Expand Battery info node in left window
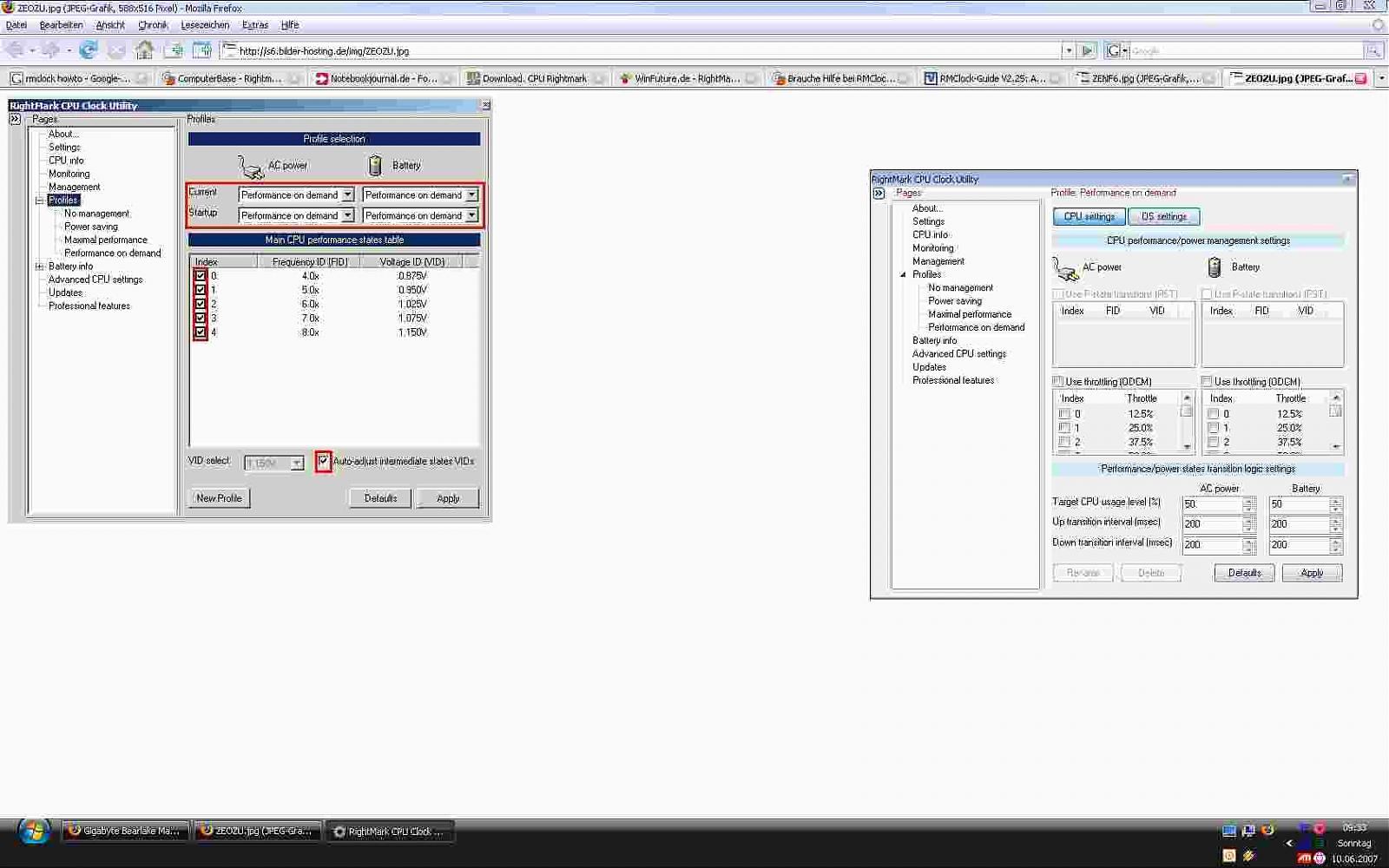Screen dimensions: 1389x868 39,266
